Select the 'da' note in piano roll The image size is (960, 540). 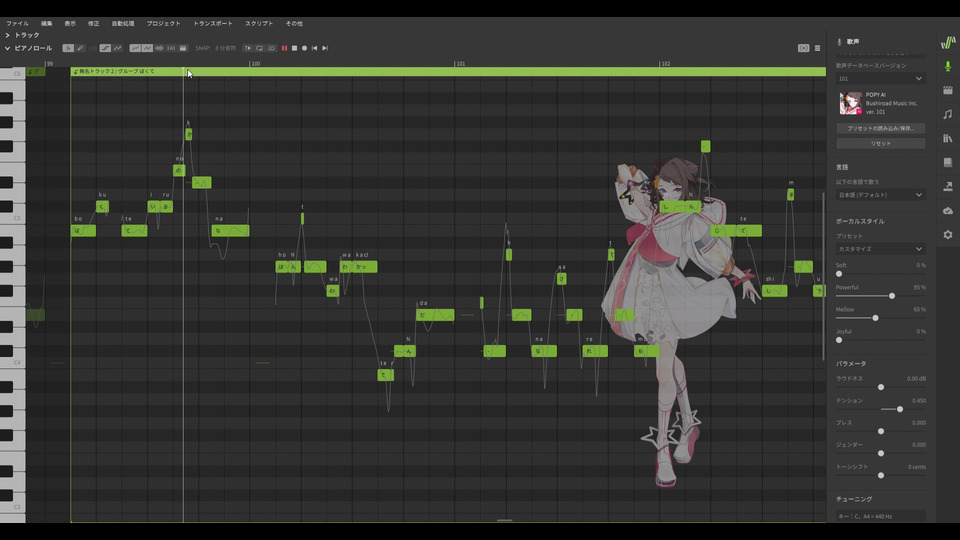[435, 315]
